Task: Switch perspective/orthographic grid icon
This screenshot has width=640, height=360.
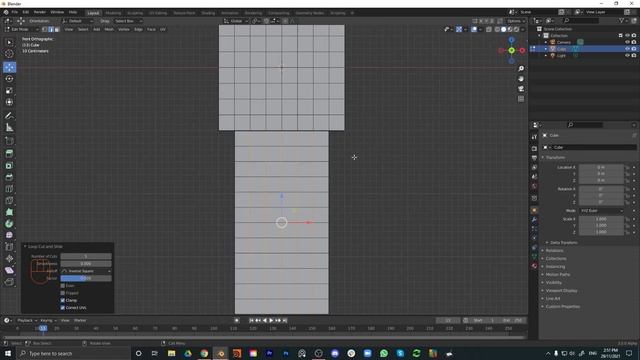Action: (521, 99)
